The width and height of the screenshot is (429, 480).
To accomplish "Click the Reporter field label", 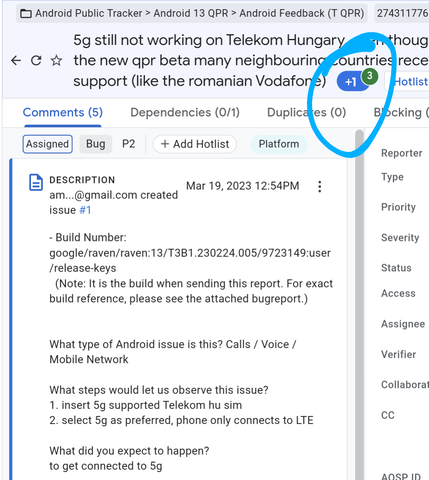I will [x=402, y=153].
